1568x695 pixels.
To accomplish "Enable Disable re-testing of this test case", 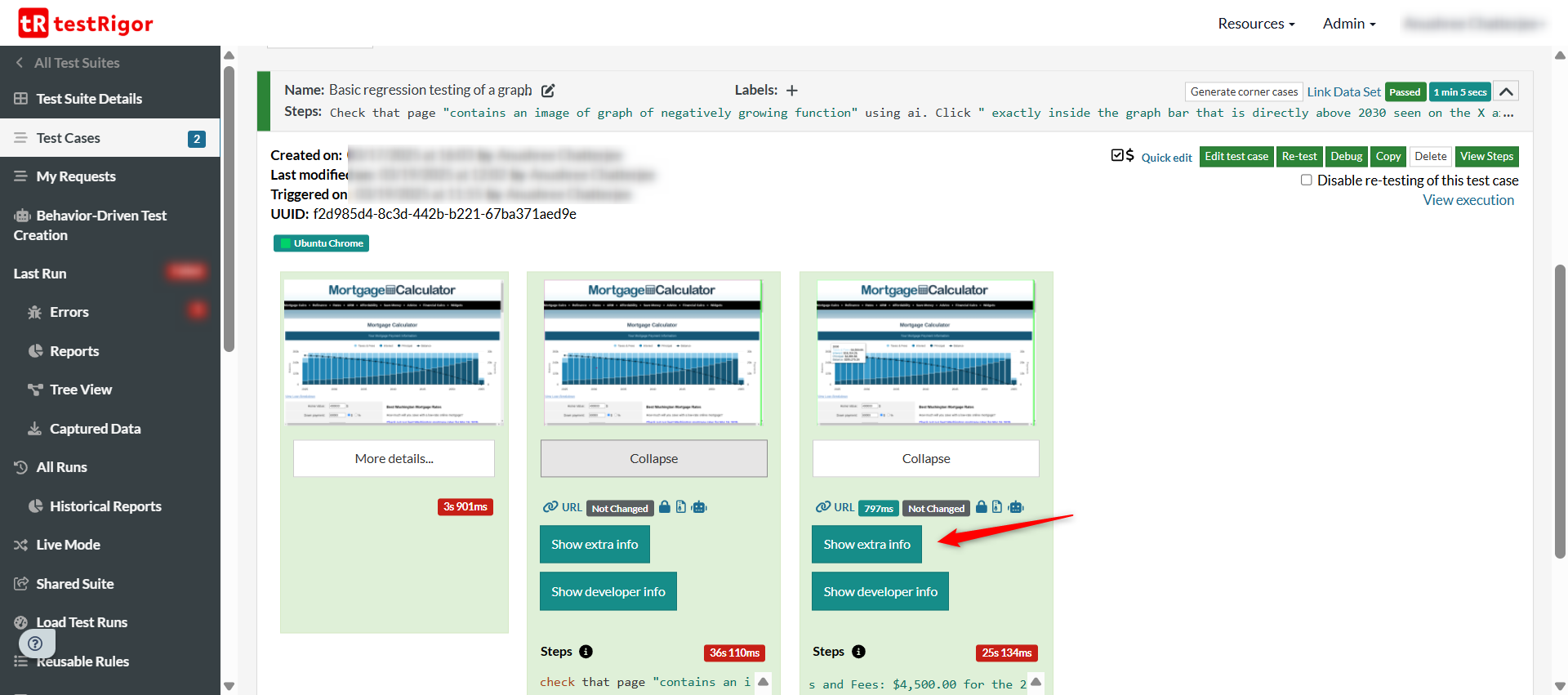I will [1307, 180].
